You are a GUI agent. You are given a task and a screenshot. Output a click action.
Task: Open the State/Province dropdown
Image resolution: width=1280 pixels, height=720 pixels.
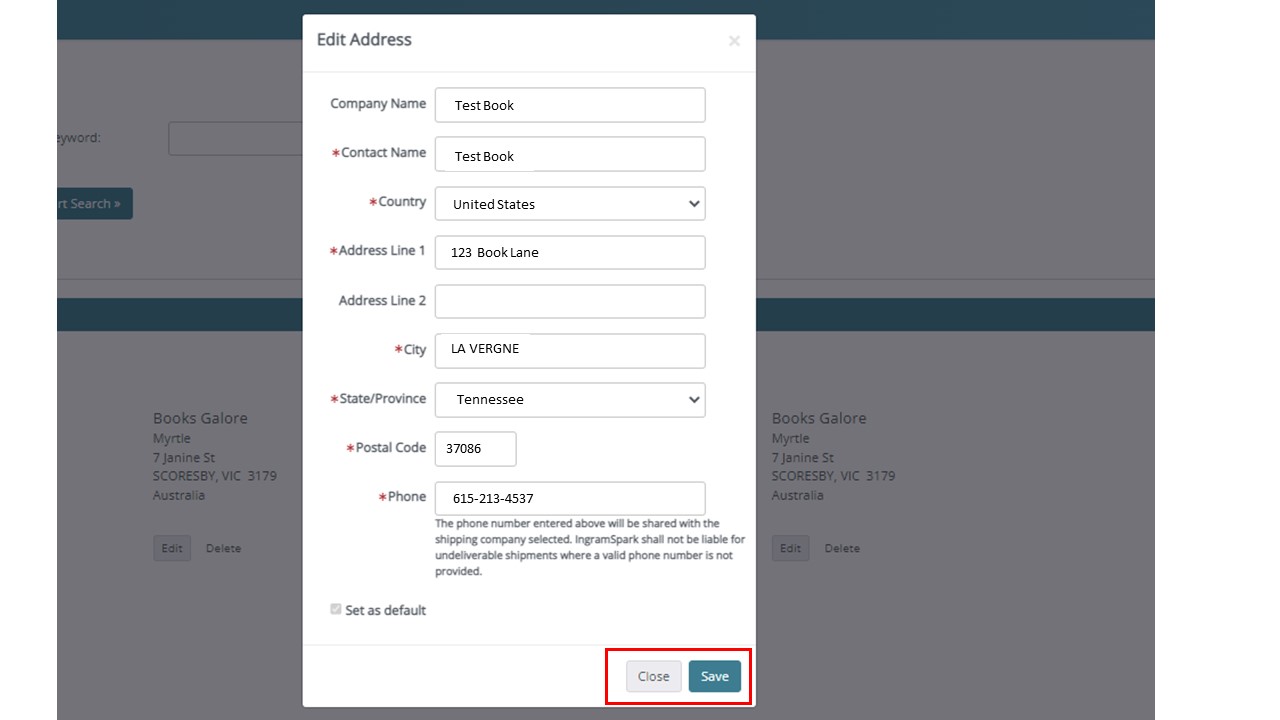(x=570, y=399)
